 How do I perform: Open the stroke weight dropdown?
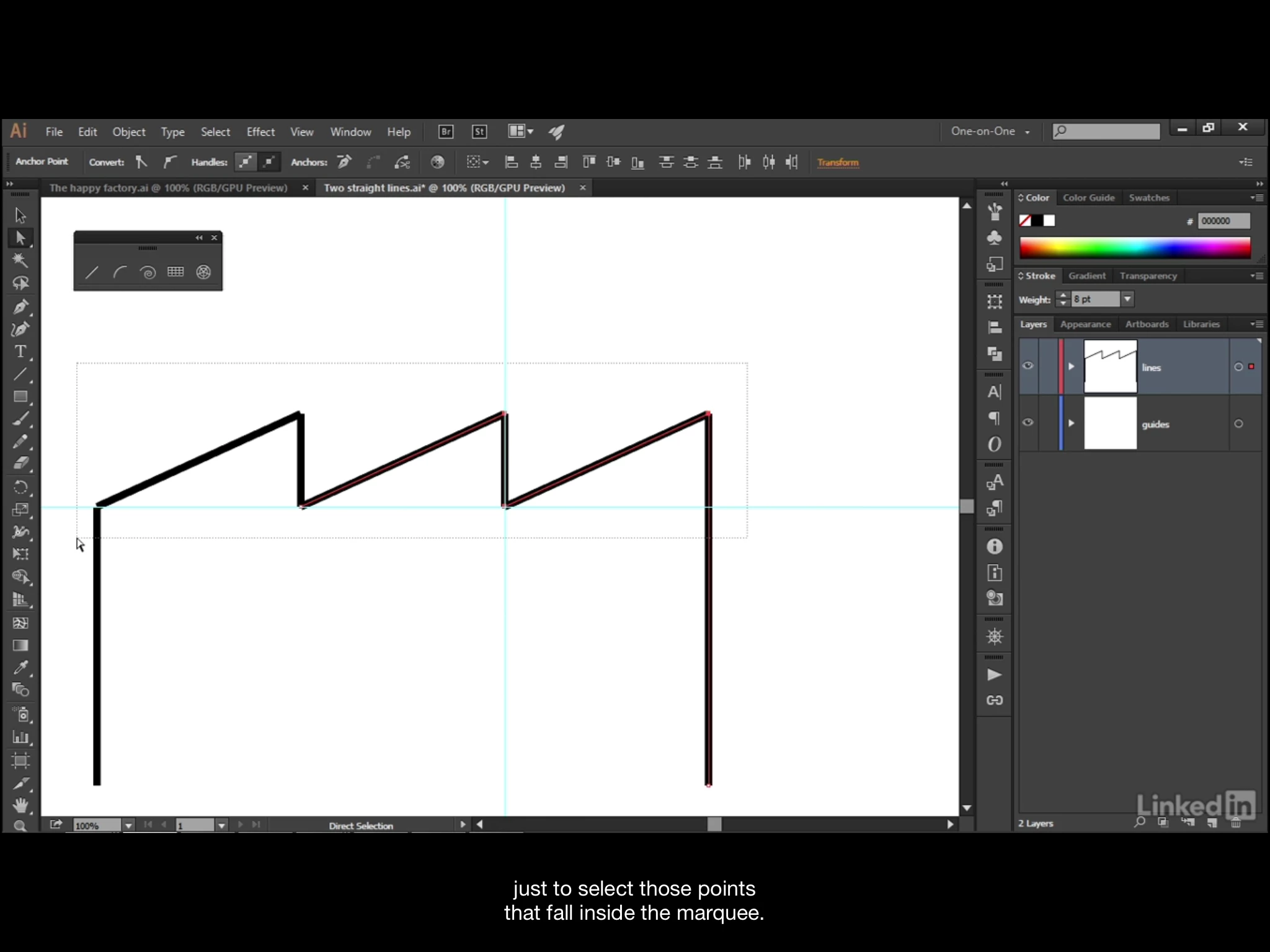click(1127, 299)
